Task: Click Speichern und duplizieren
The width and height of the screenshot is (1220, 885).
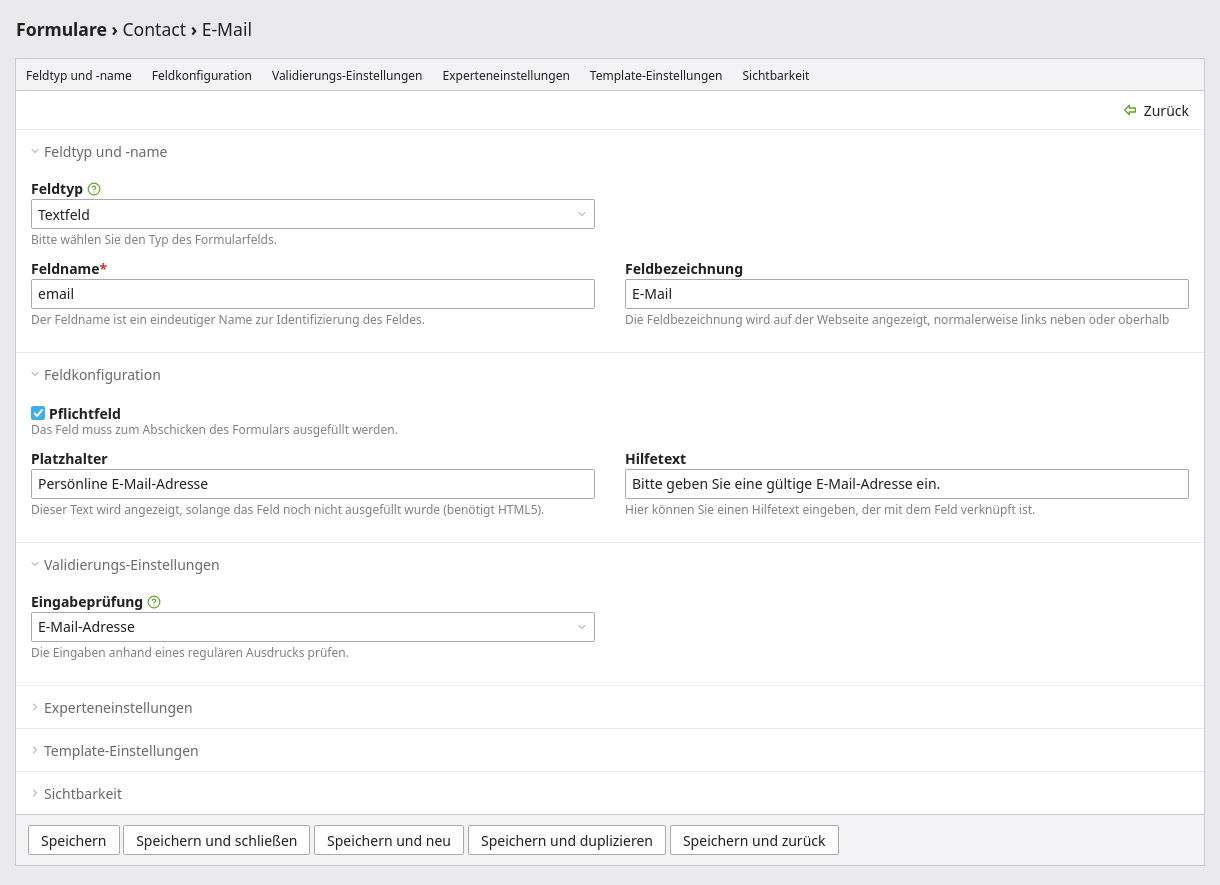Action: 567,840
